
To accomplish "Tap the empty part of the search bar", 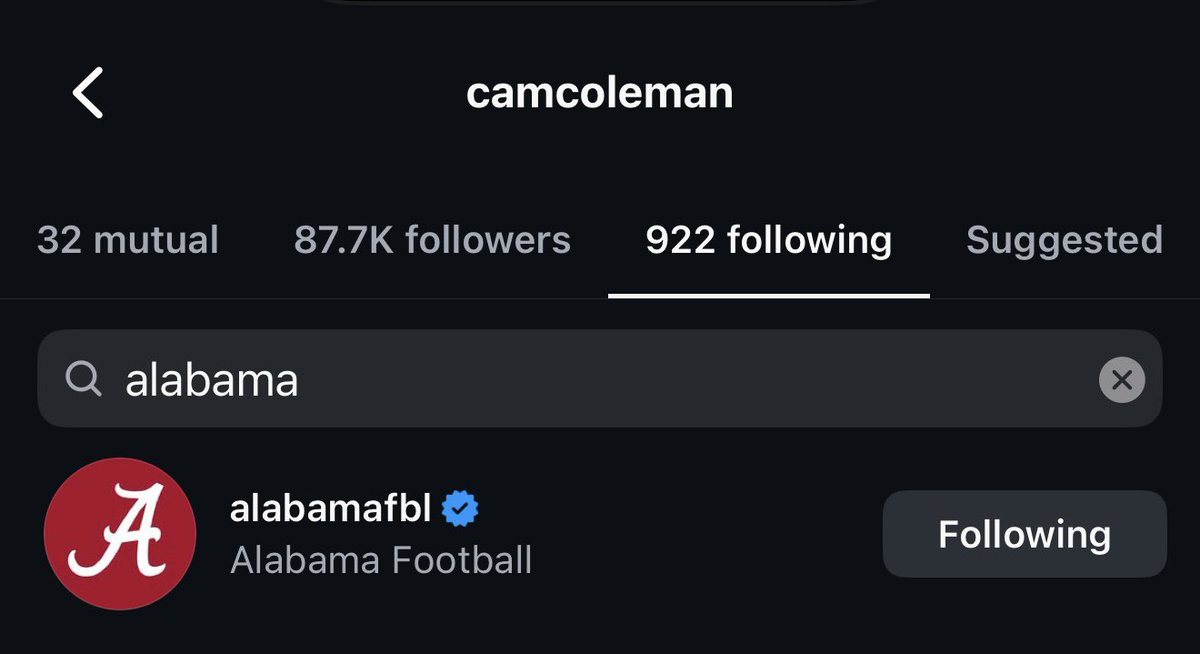I will [700, 379].
